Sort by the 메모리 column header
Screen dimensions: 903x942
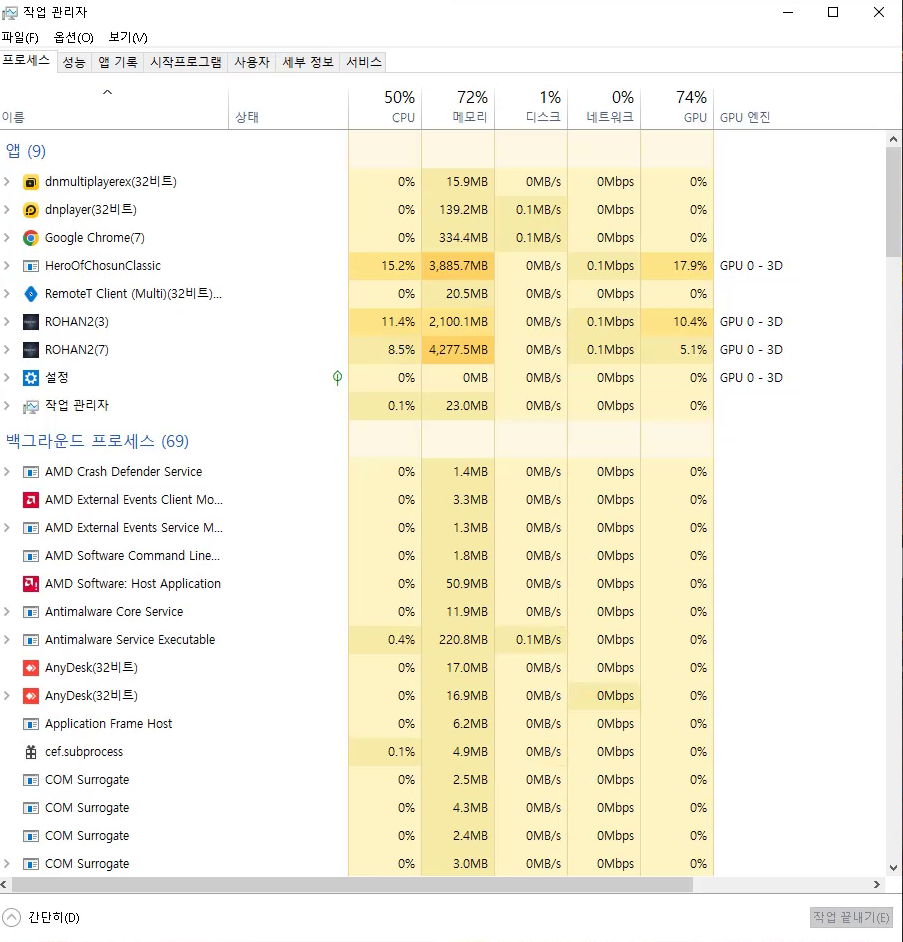458,107
